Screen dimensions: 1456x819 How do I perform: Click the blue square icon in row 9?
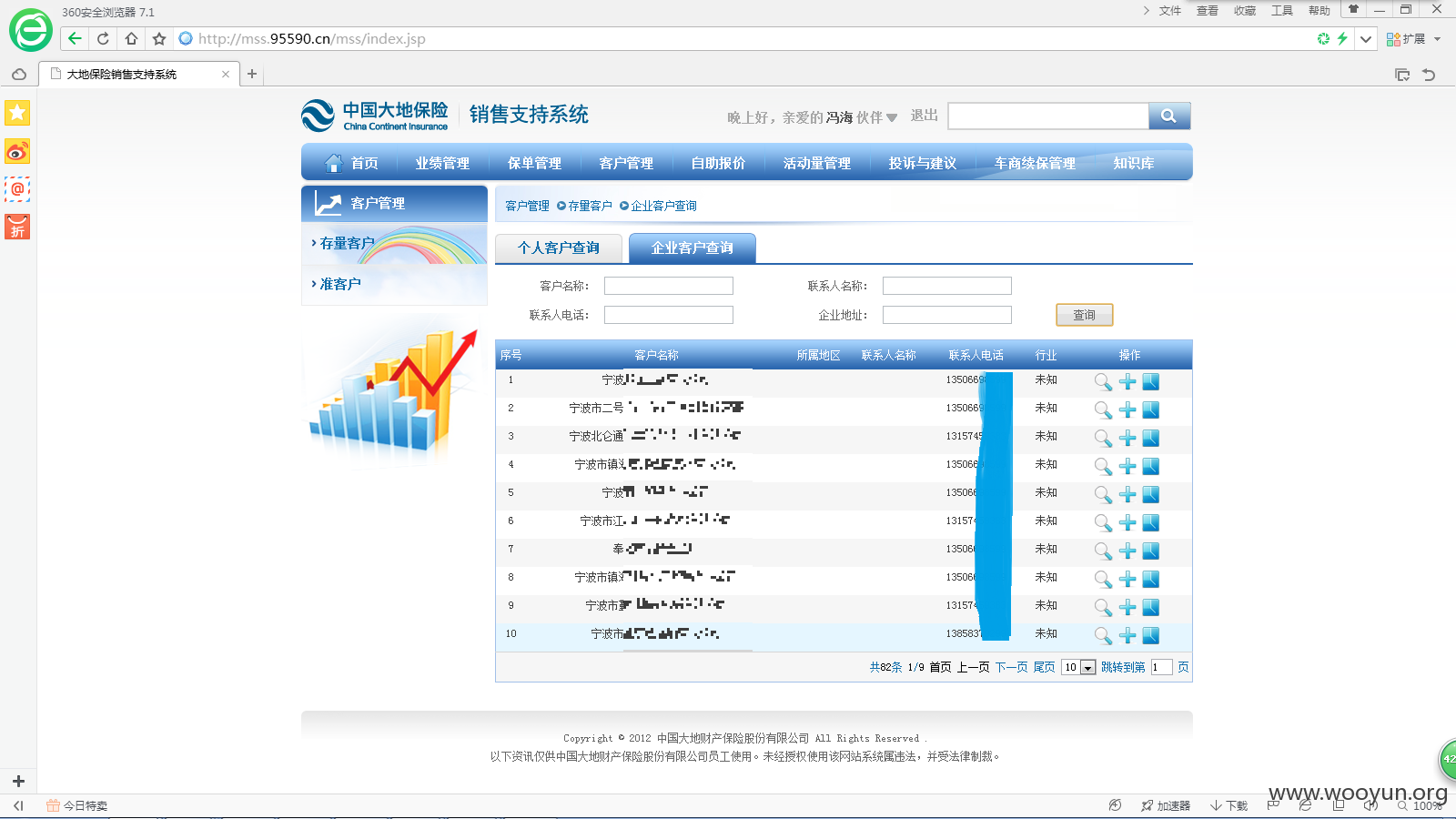(1151, 608)
